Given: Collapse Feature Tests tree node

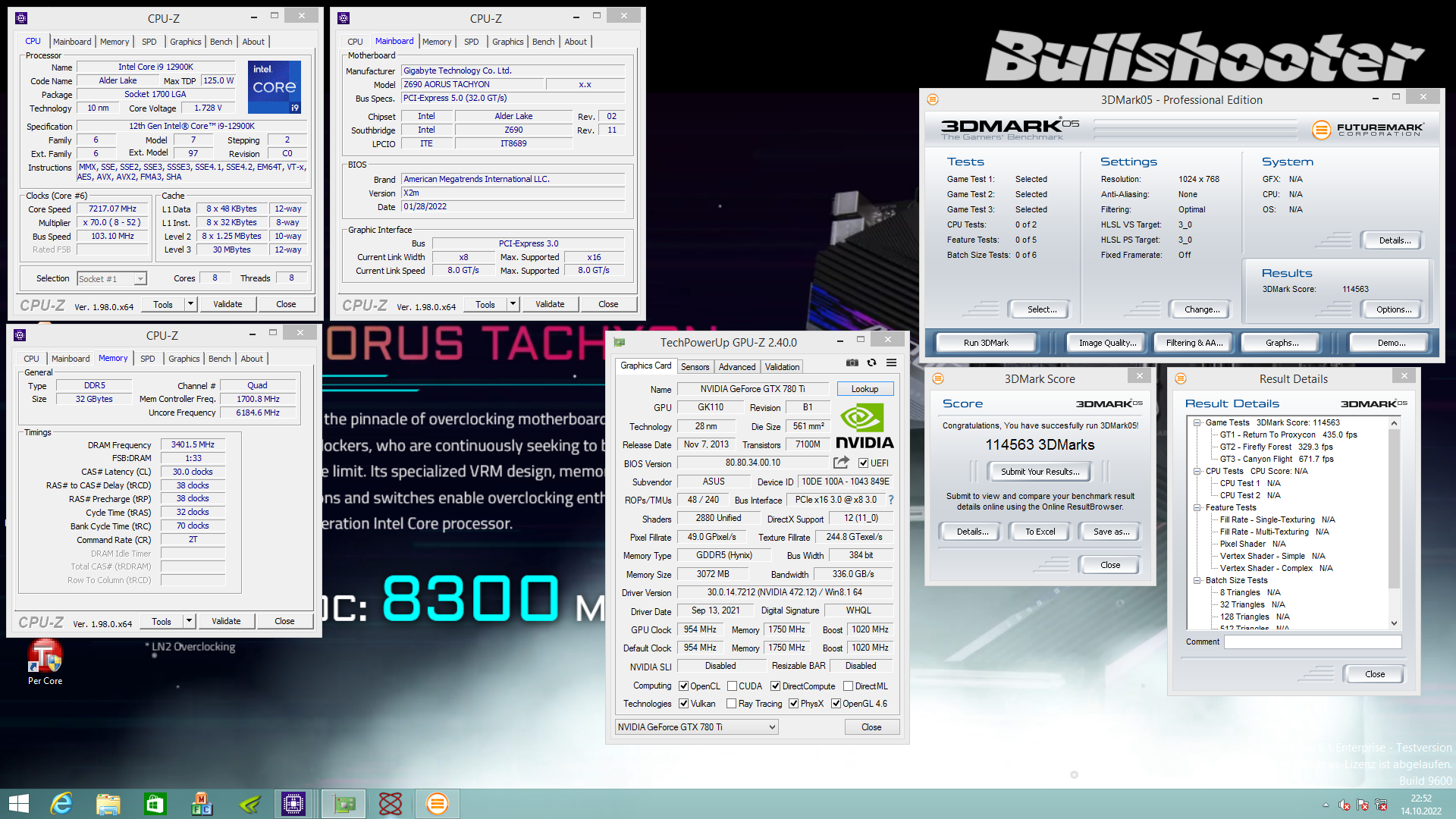Looking at the screenshot, I should (1197, 507).
